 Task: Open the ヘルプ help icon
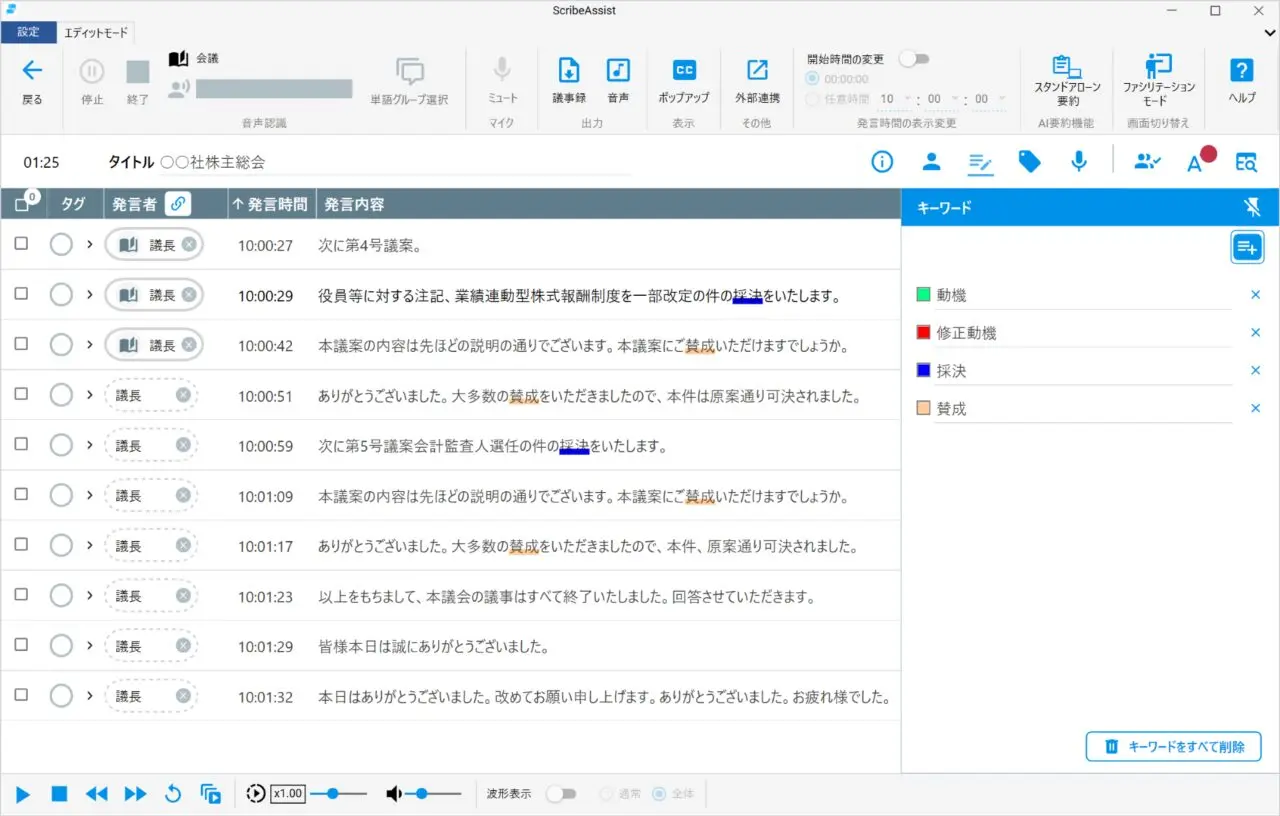pyautogui.click(x=1241, y=70)
